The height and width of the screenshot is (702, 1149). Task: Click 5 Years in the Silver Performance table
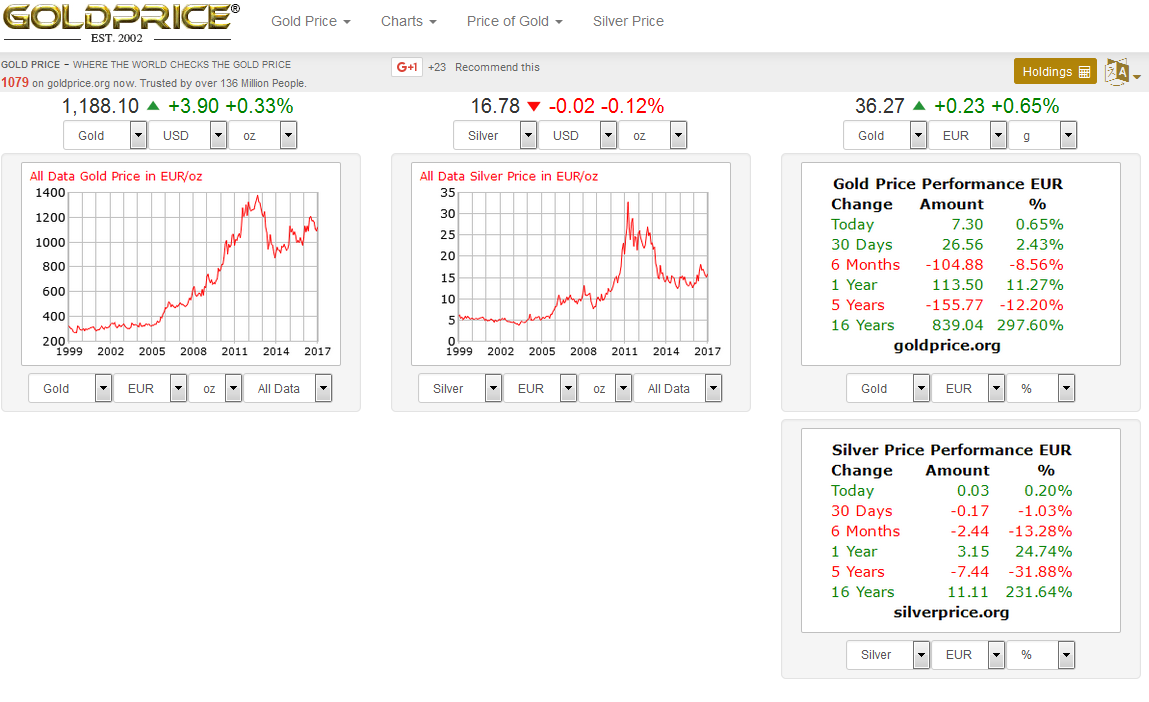[857, 572]
